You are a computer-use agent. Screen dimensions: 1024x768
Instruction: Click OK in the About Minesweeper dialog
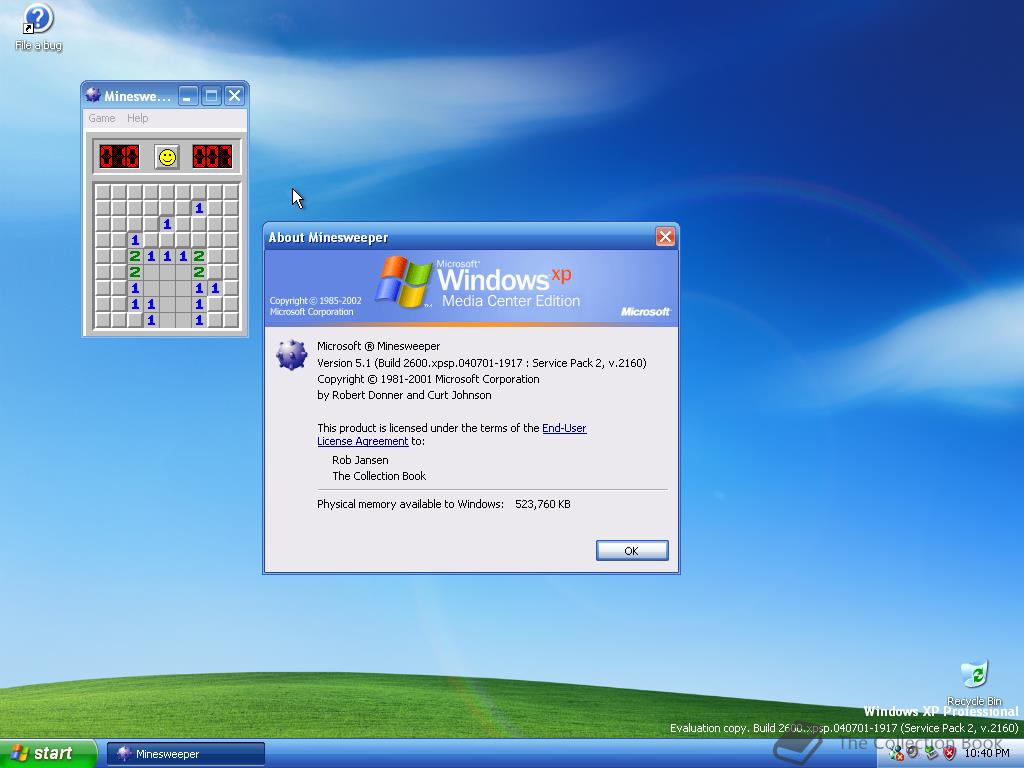[x=632, y=551]
